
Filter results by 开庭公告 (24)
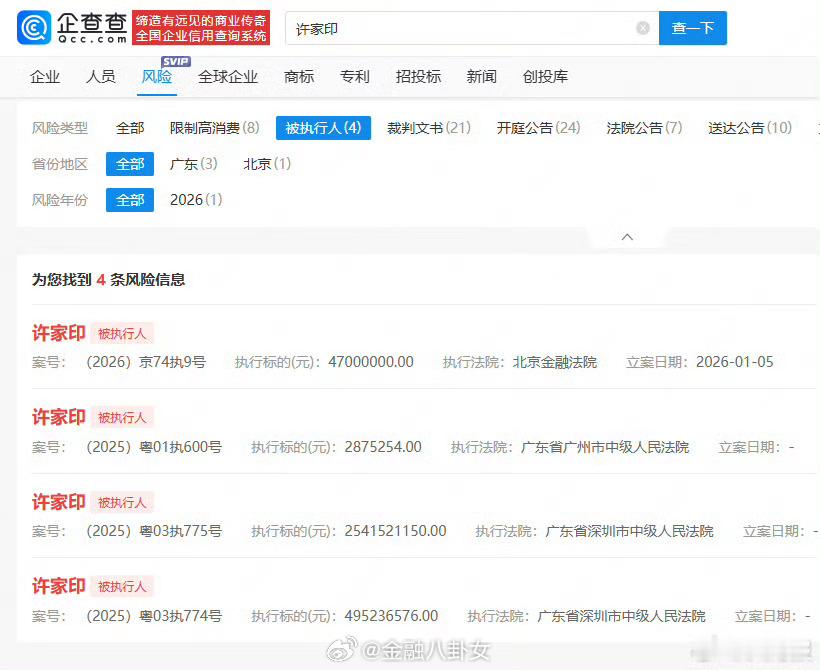point(537,127)
